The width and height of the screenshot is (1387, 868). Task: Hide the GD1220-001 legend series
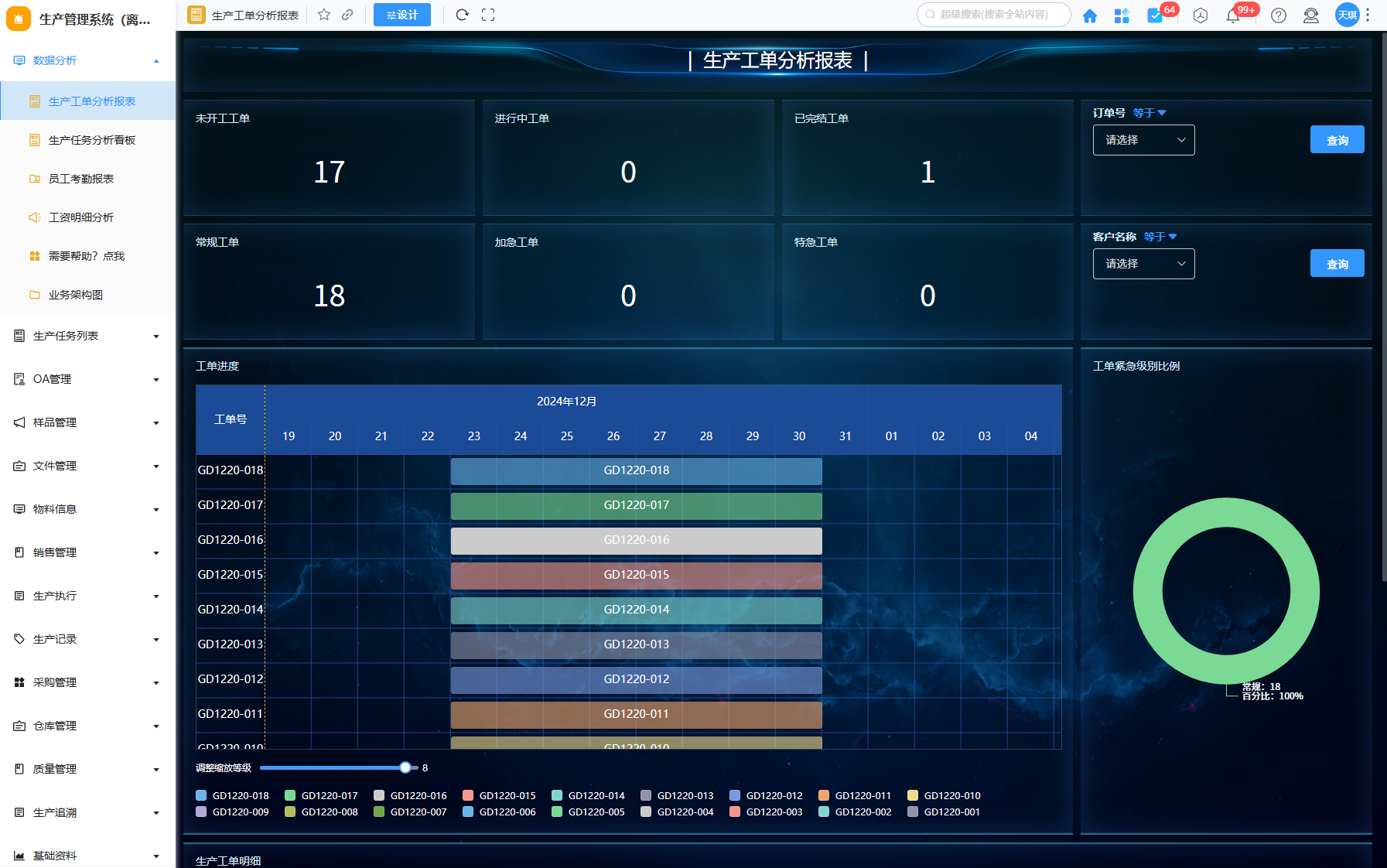coord(944,812)
